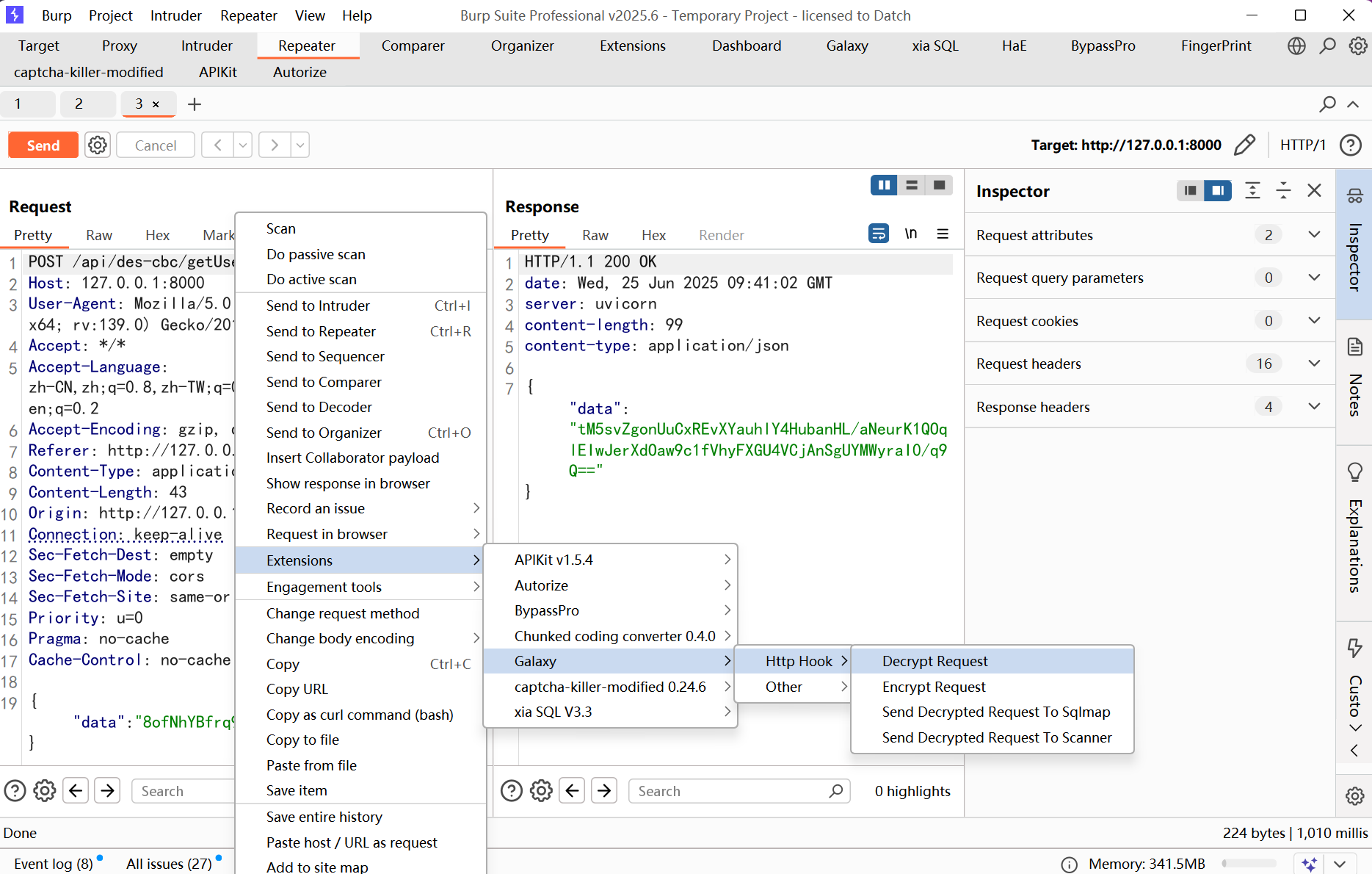1372x874 pixels.
Task: Open the Galaxy top-level tab
Action: tap(847, 46)
